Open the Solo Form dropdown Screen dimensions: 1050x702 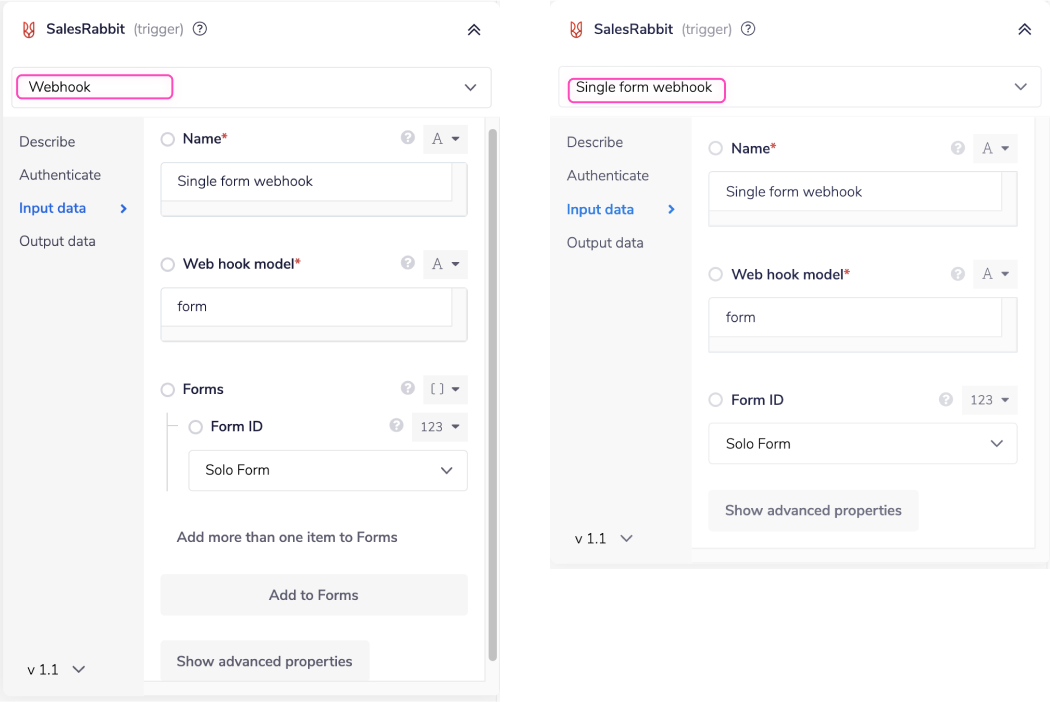(x=327, y=470)
